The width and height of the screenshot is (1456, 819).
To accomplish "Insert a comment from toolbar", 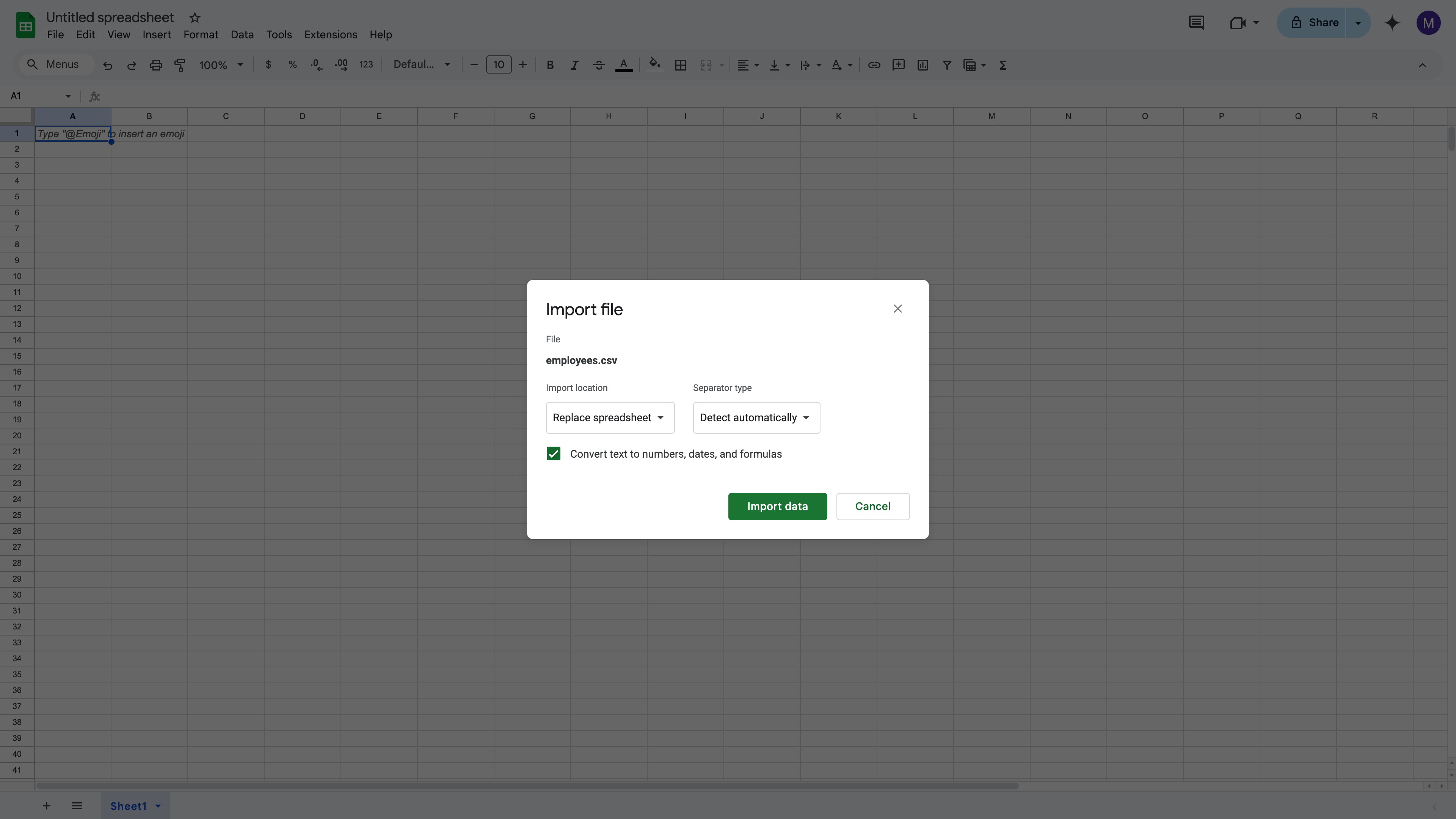I will coord(898,65).
